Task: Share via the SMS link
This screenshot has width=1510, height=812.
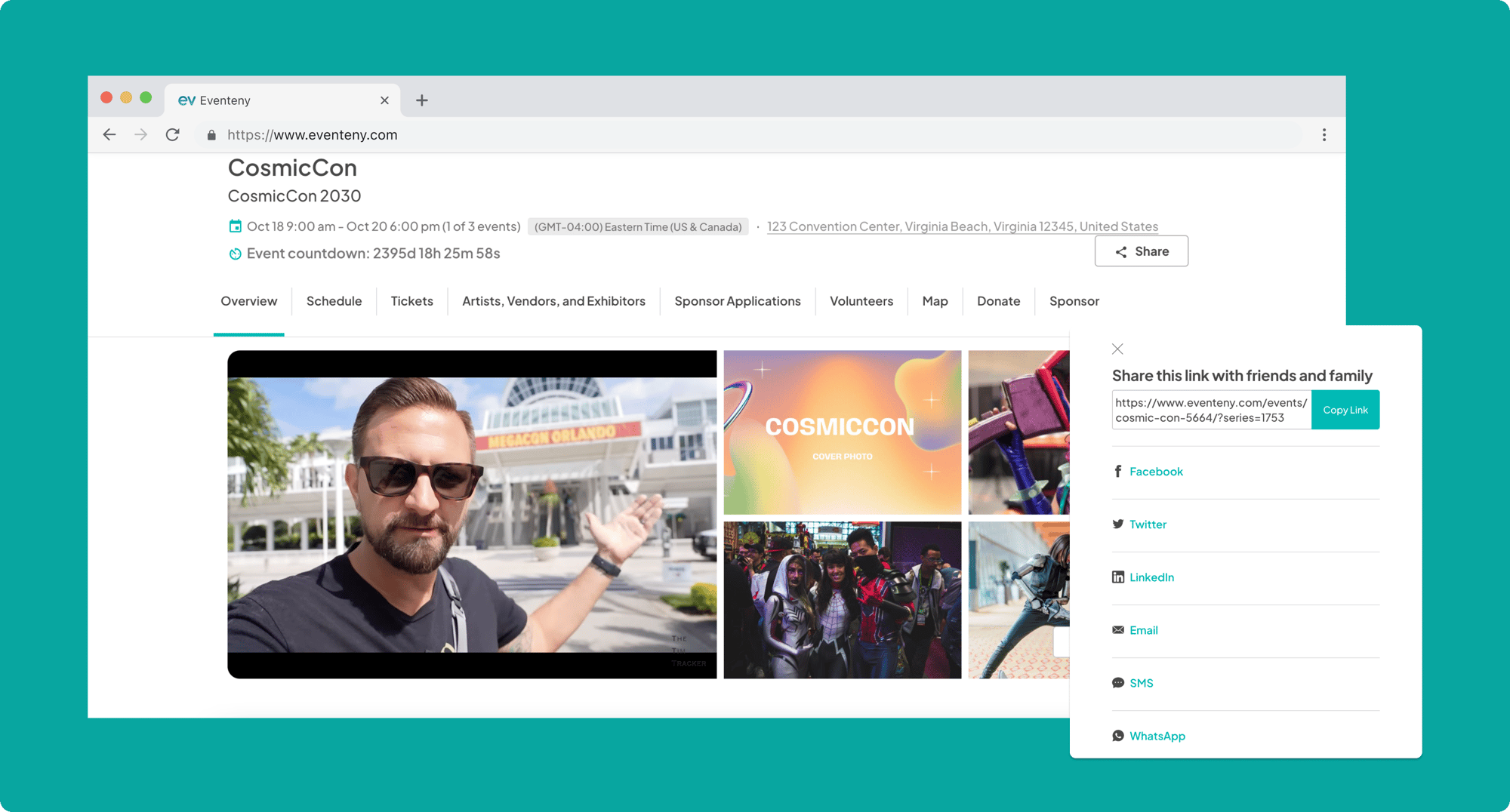Action: coord(1141,683)
